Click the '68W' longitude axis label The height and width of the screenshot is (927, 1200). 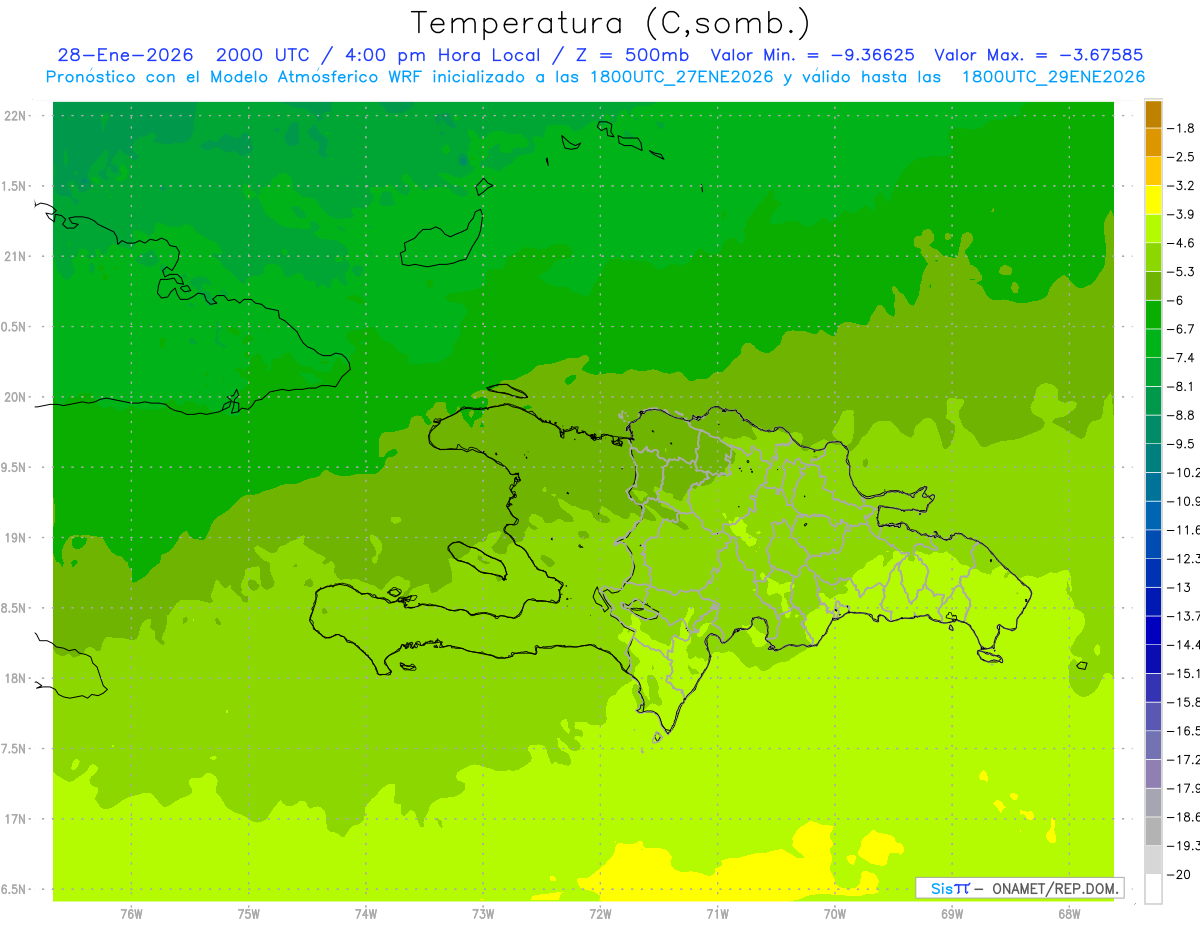click(1069, 913)
